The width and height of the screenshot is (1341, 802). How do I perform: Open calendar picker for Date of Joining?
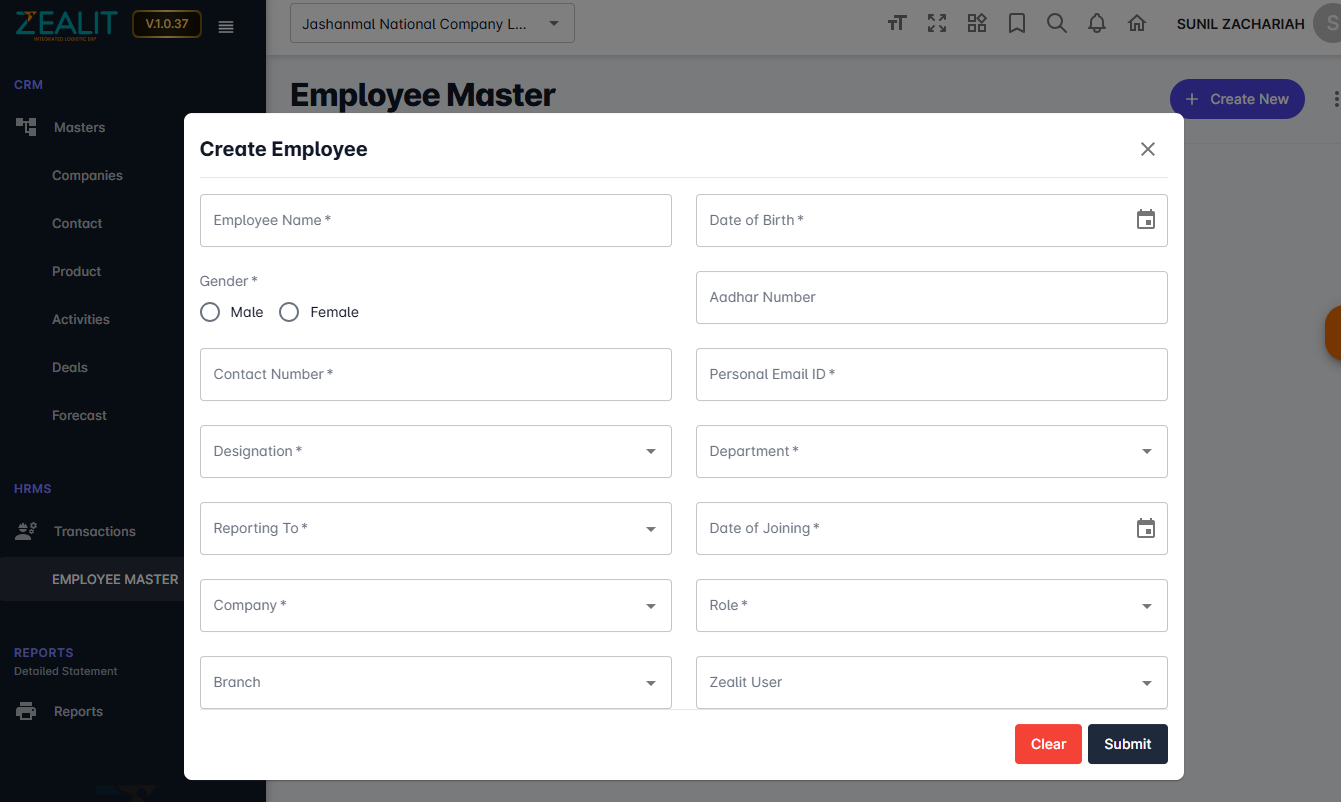pyautogui.click(x=1146, y=528)
